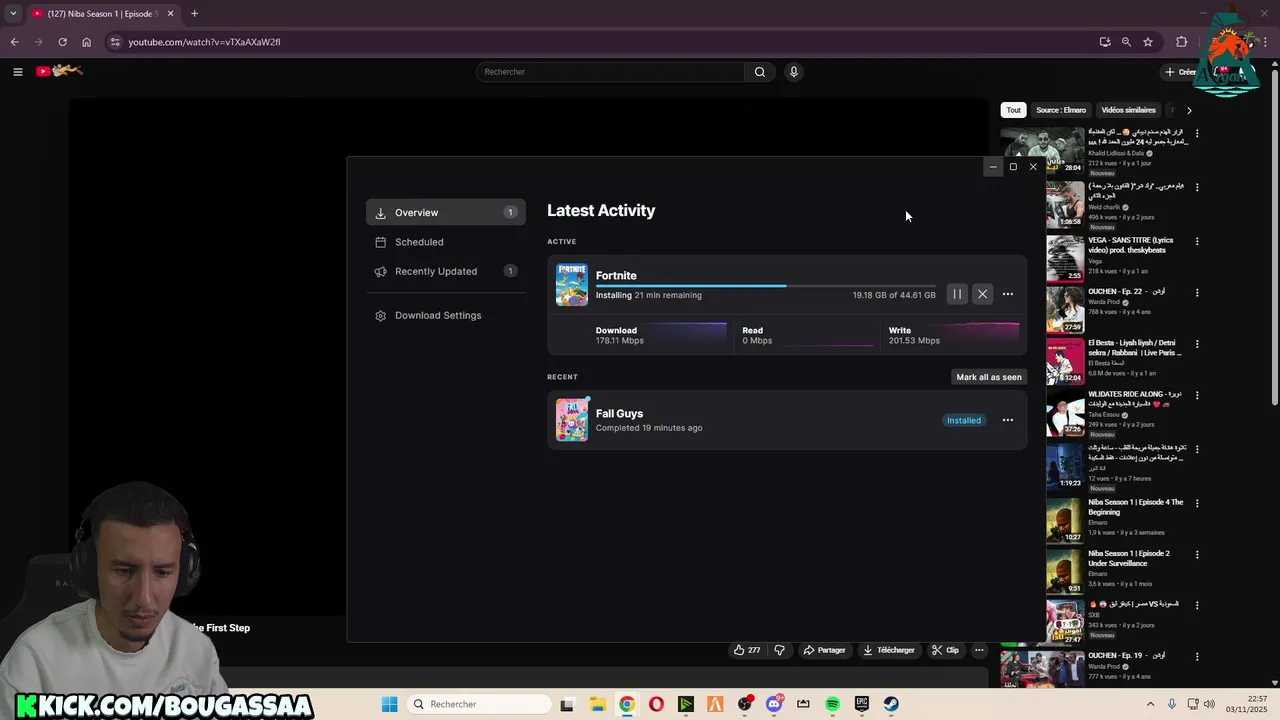Open Chrome tab search dropdown

[13, 14]
